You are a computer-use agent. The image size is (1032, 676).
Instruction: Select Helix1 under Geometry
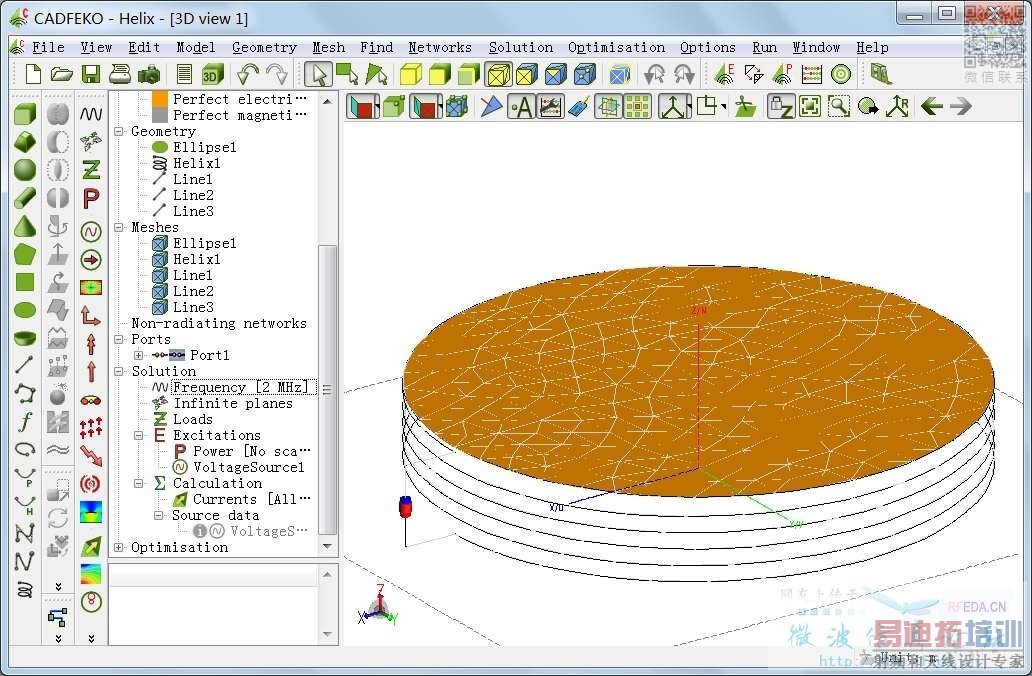[196, 163]
